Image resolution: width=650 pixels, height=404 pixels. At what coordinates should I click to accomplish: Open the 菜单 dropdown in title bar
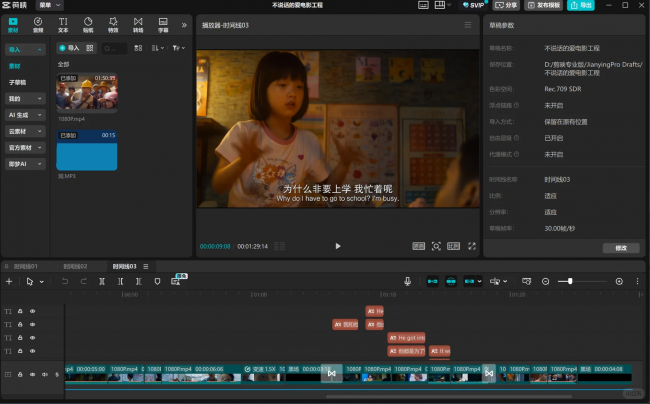coord(50,5)
